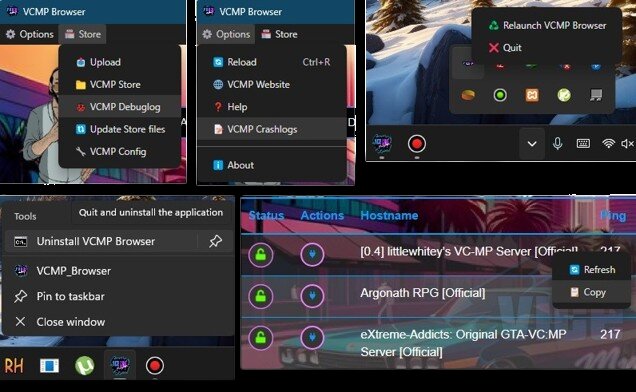Open Store beside the expanded Options menu
Image resolution: width=636 pixels, height=392 pixels.
click(279, 34)
